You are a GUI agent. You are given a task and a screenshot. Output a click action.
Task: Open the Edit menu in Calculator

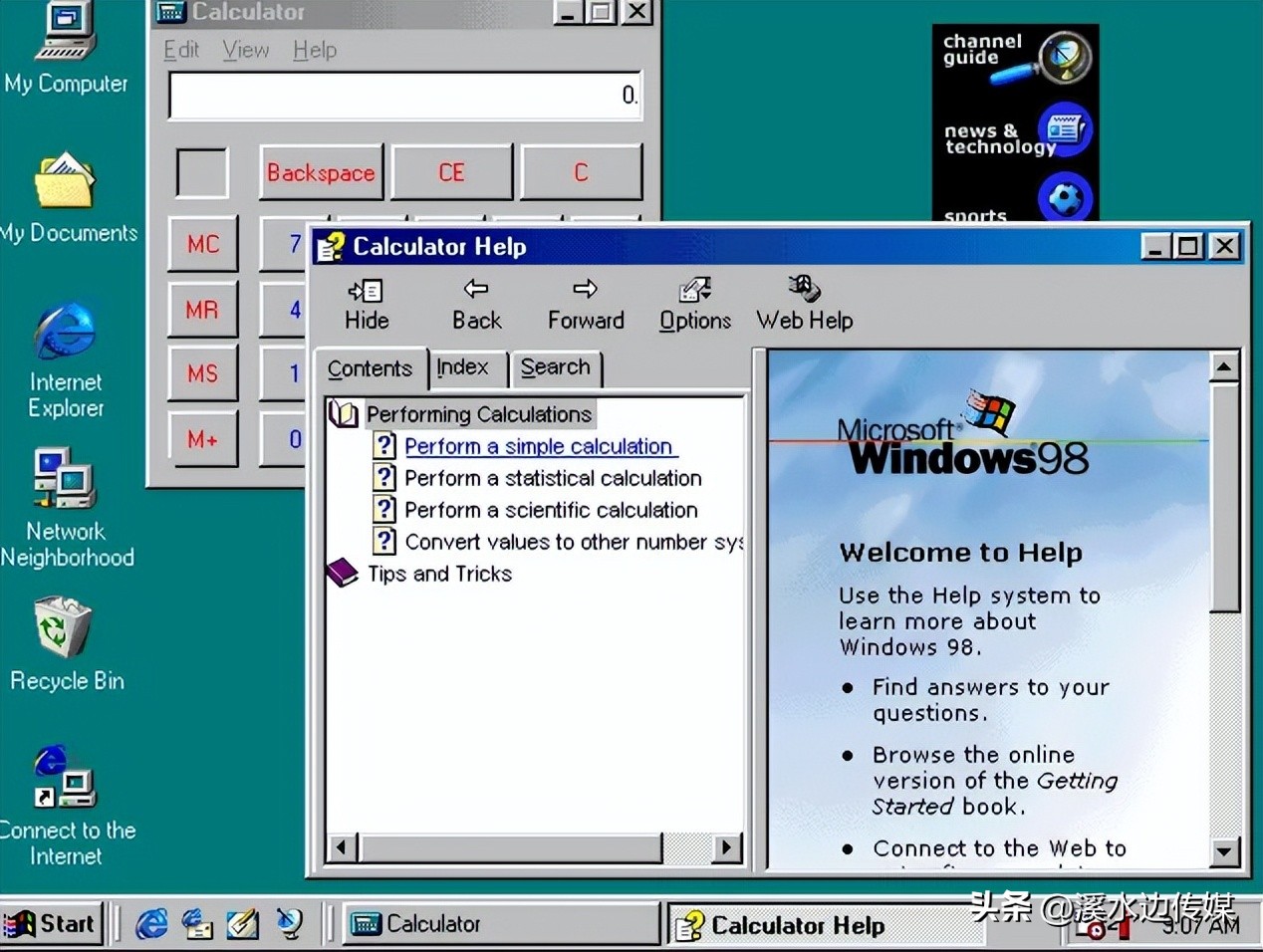(x=181, y=50)
